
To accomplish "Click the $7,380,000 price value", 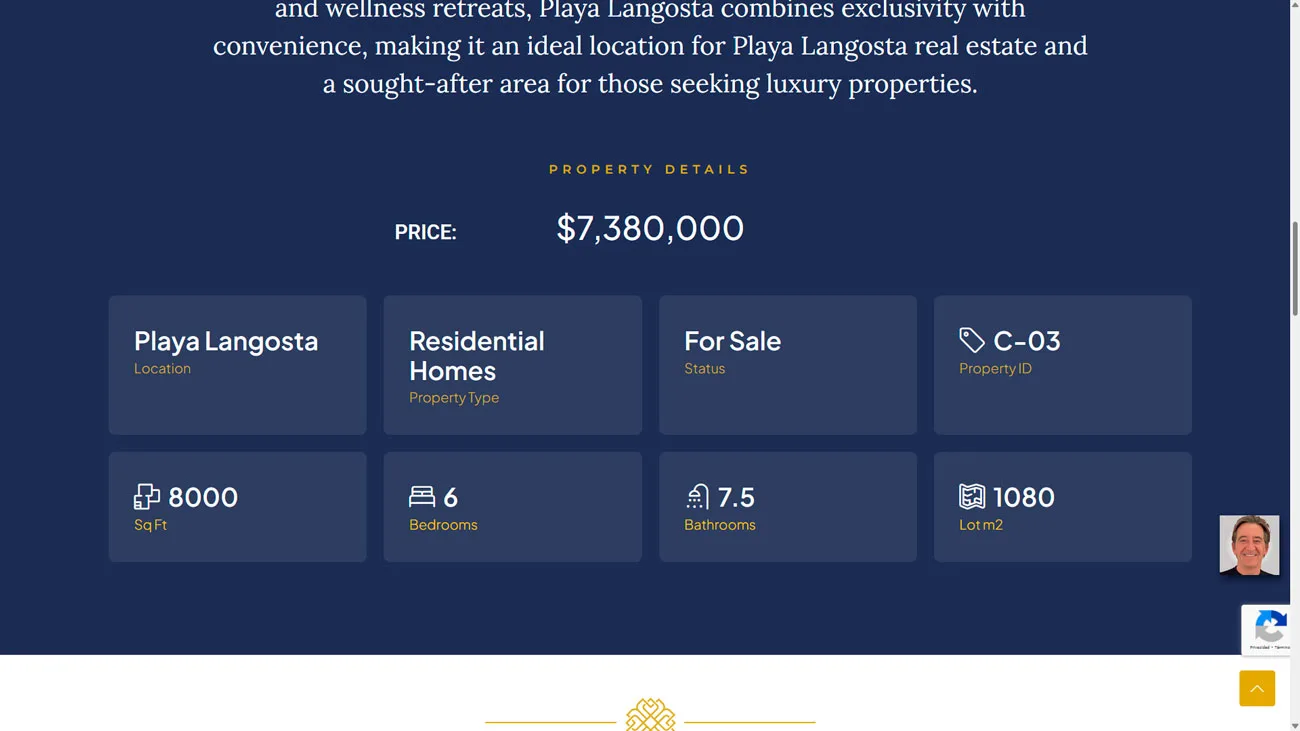I will point(650,228).
